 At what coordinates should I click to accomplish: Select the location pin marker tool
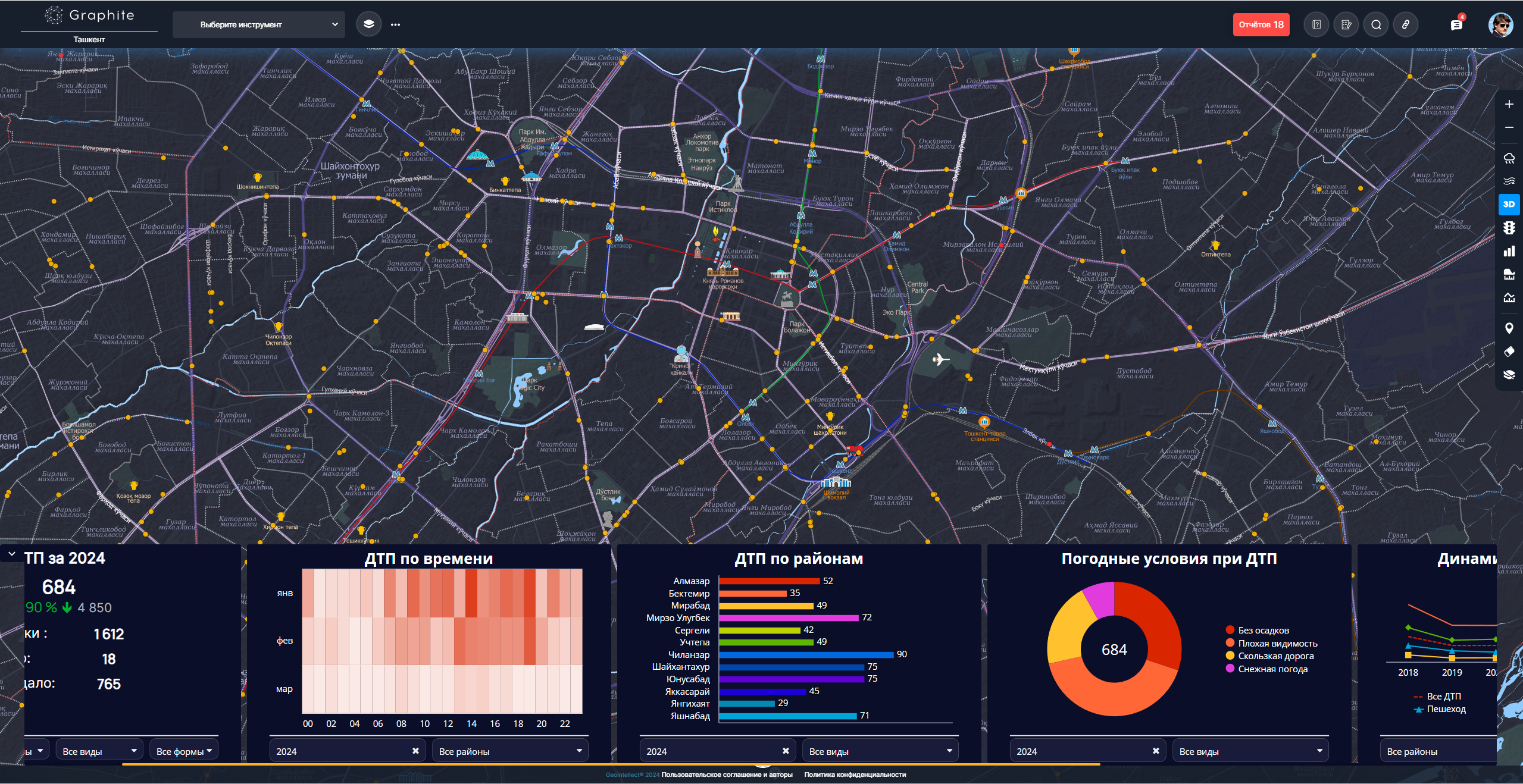tap(1509, 328)
